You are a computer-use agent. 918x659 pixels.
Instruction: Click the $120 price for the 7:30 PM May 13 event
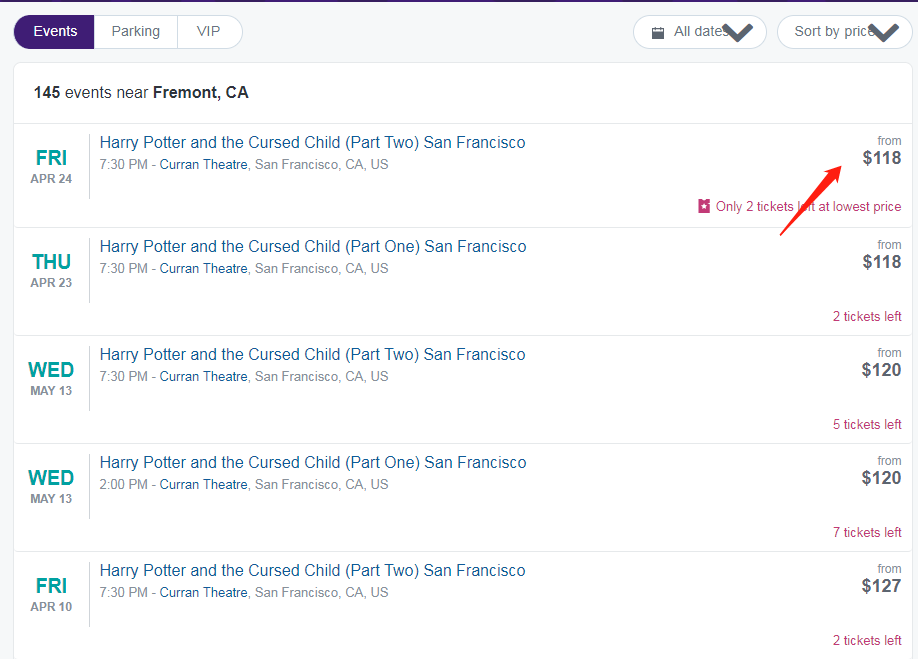coord(881,370)
